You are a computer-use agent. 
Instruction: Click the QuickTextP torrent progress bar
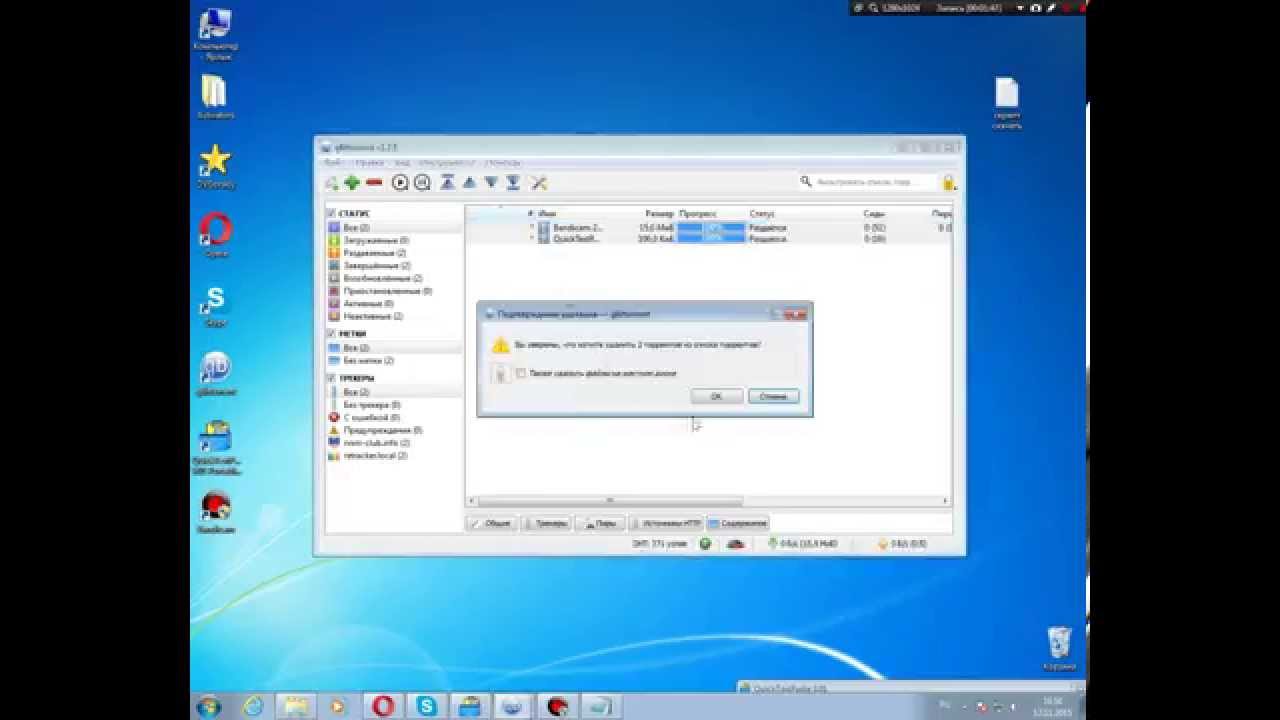pyautogui.click(x=711, y=239)
